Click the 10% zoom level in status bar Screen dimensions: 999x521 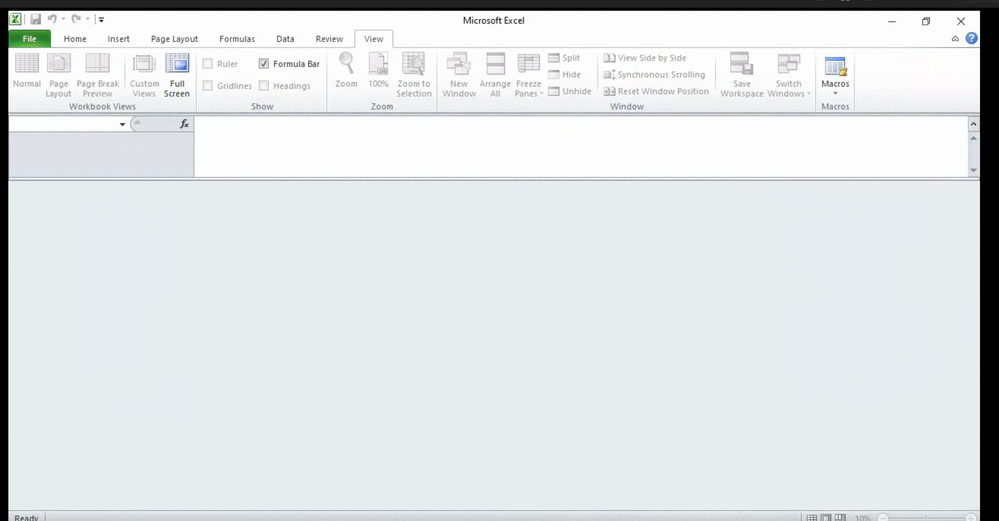[862, 518]
